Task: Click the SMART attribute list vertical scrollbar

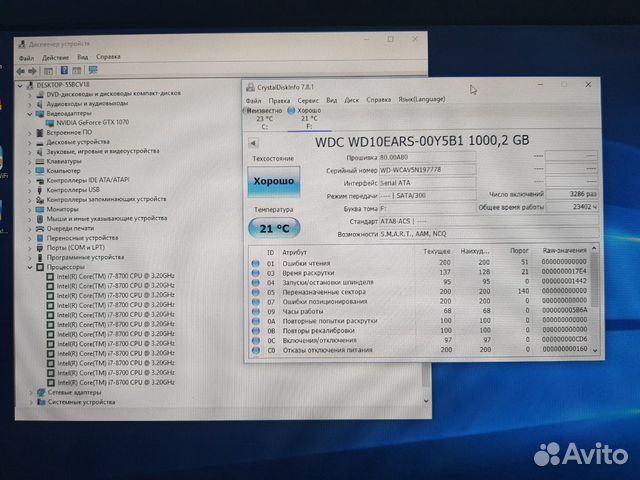Action: pyautogui.click(x=595, y=298)
